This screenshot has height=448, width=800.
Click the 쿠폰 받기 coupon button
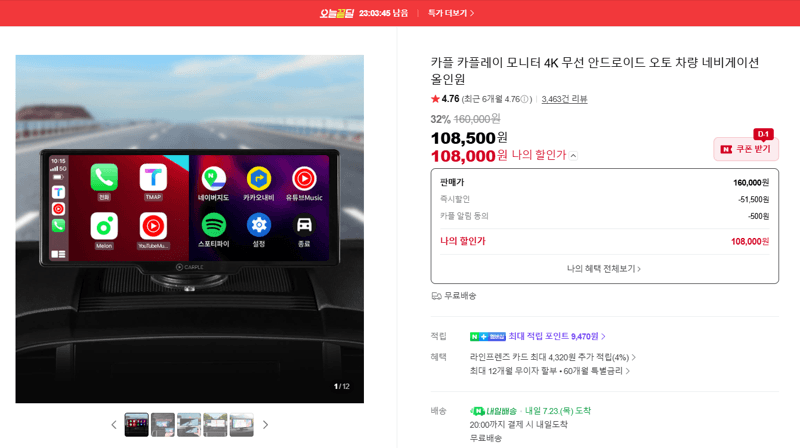point(746,149)
